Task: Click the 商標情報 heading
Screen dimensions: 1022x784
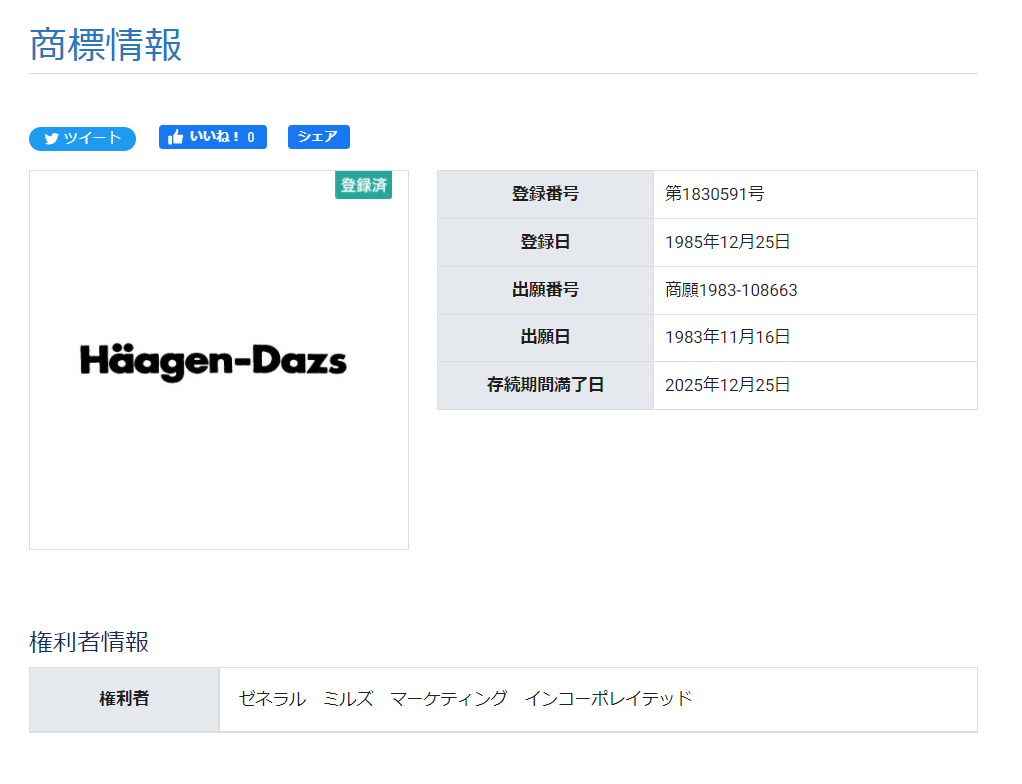Action: pos(106,45)
